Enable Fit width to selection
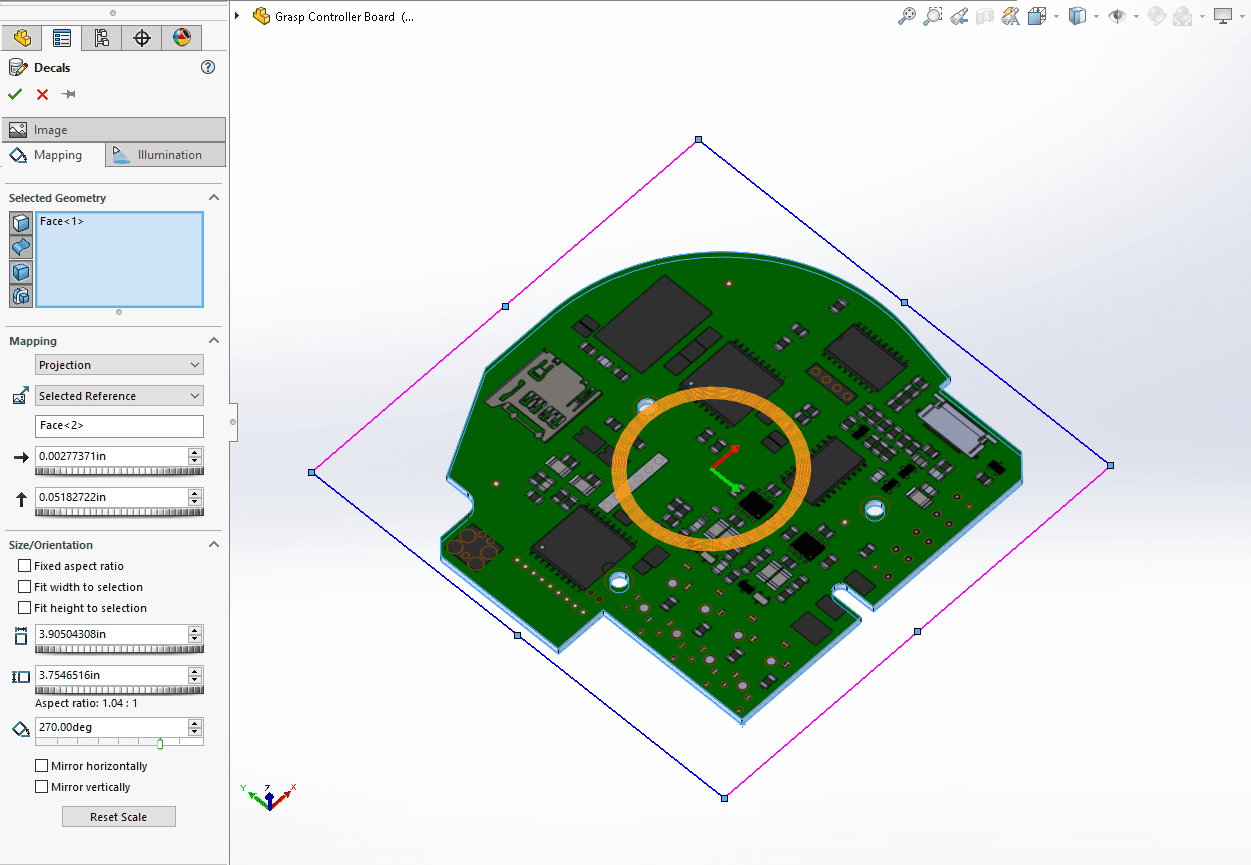This screenshot has height=865, width=1251. tap(25, 587)
